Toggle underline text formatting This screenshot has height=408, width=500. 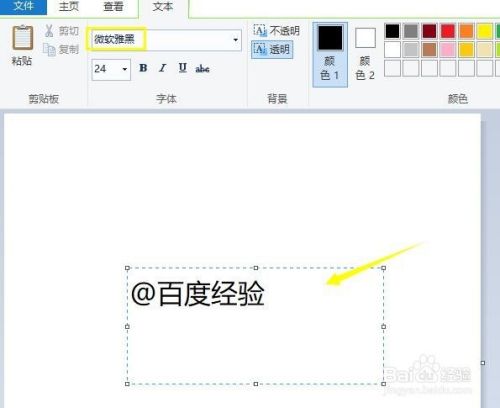182,68
